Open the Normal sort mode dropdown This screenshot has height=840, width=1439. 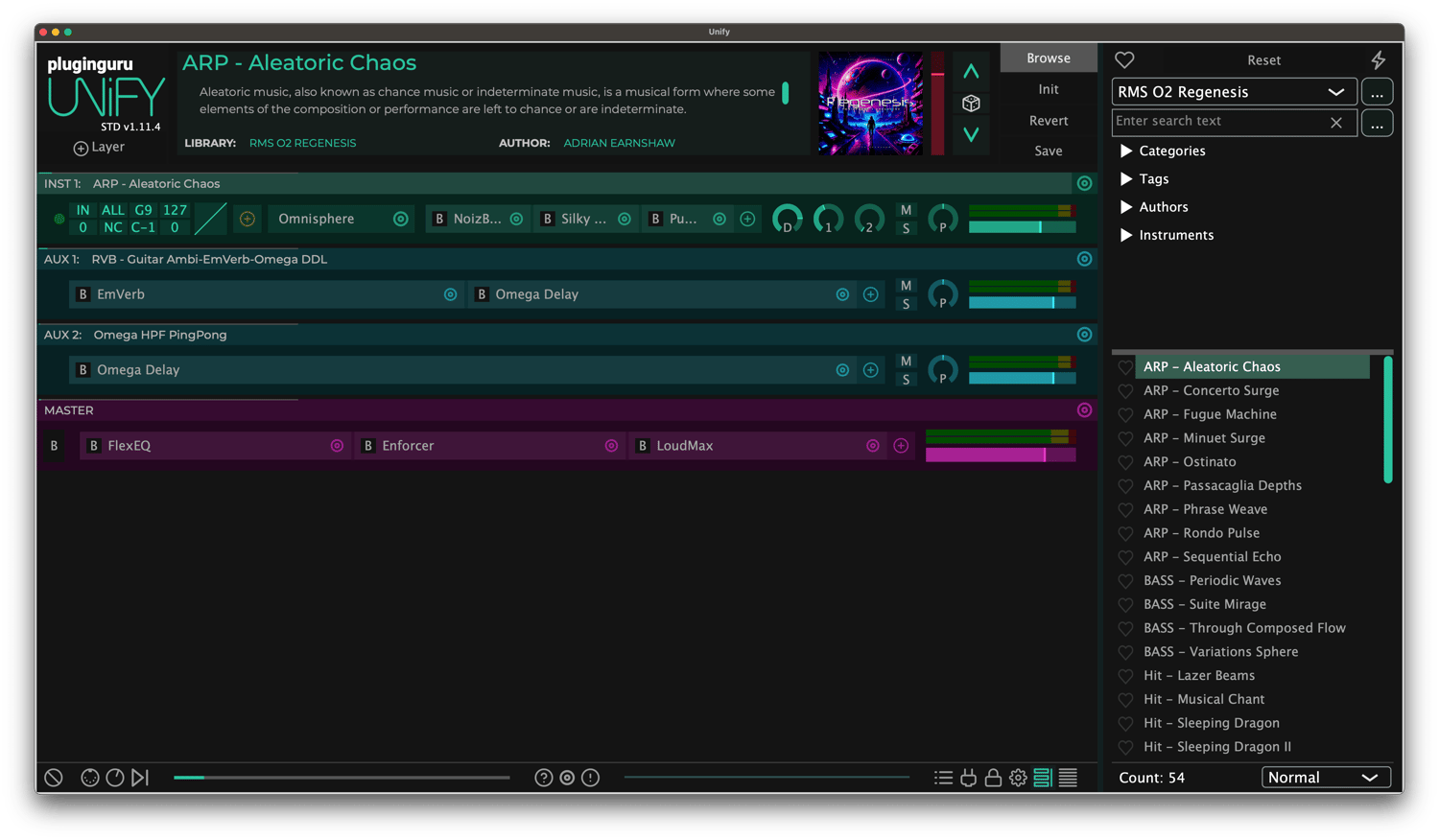click(1326, 778)
